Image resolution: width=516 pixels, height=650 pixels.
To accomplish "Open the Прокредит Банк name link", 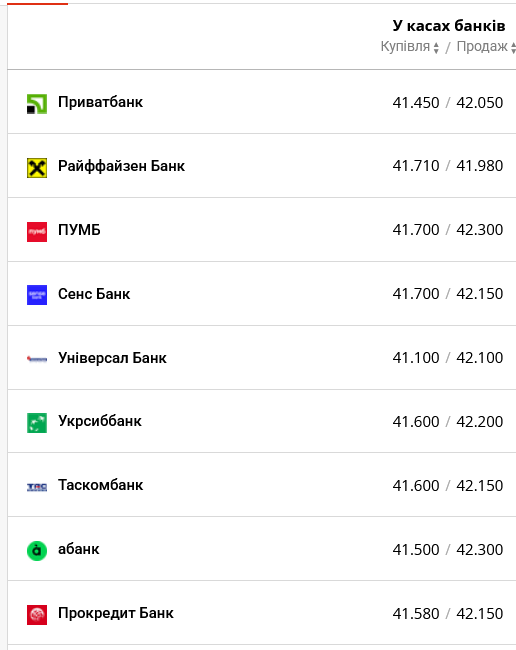I will tap(116, 613).
